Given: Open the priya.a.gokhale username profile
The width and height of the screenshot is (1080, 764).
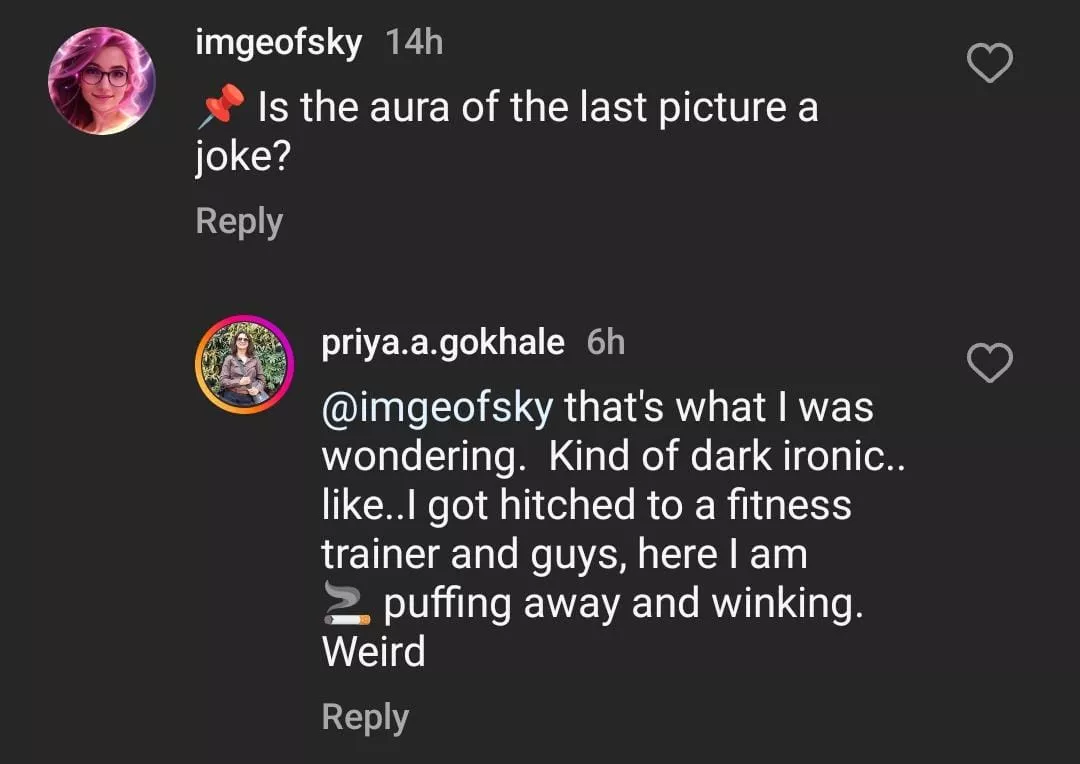Looking at the screenshot, I should pyautogui.click(x=443, y=342).
